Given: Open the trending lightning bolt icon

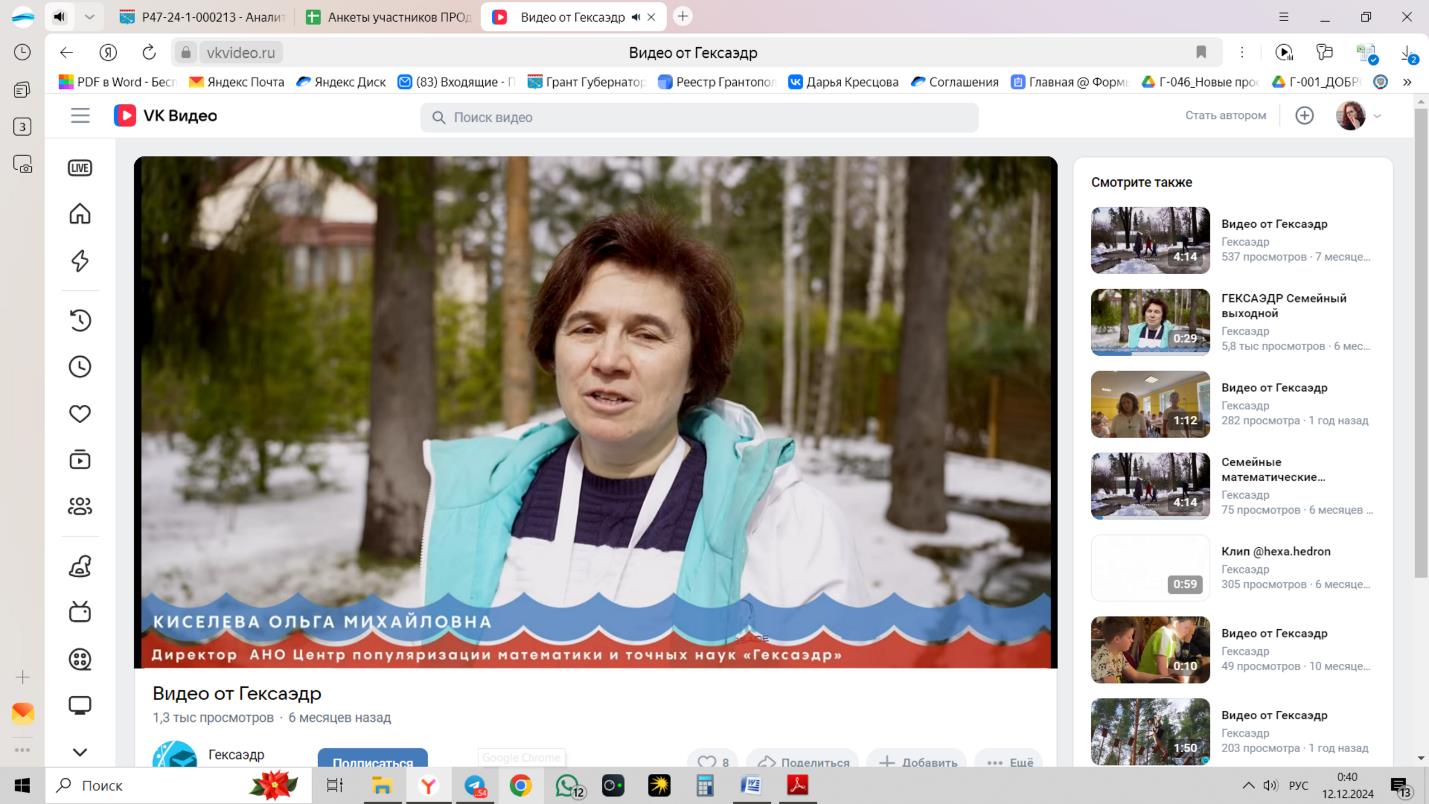Looking at the screenshot, I should [80, 261].
